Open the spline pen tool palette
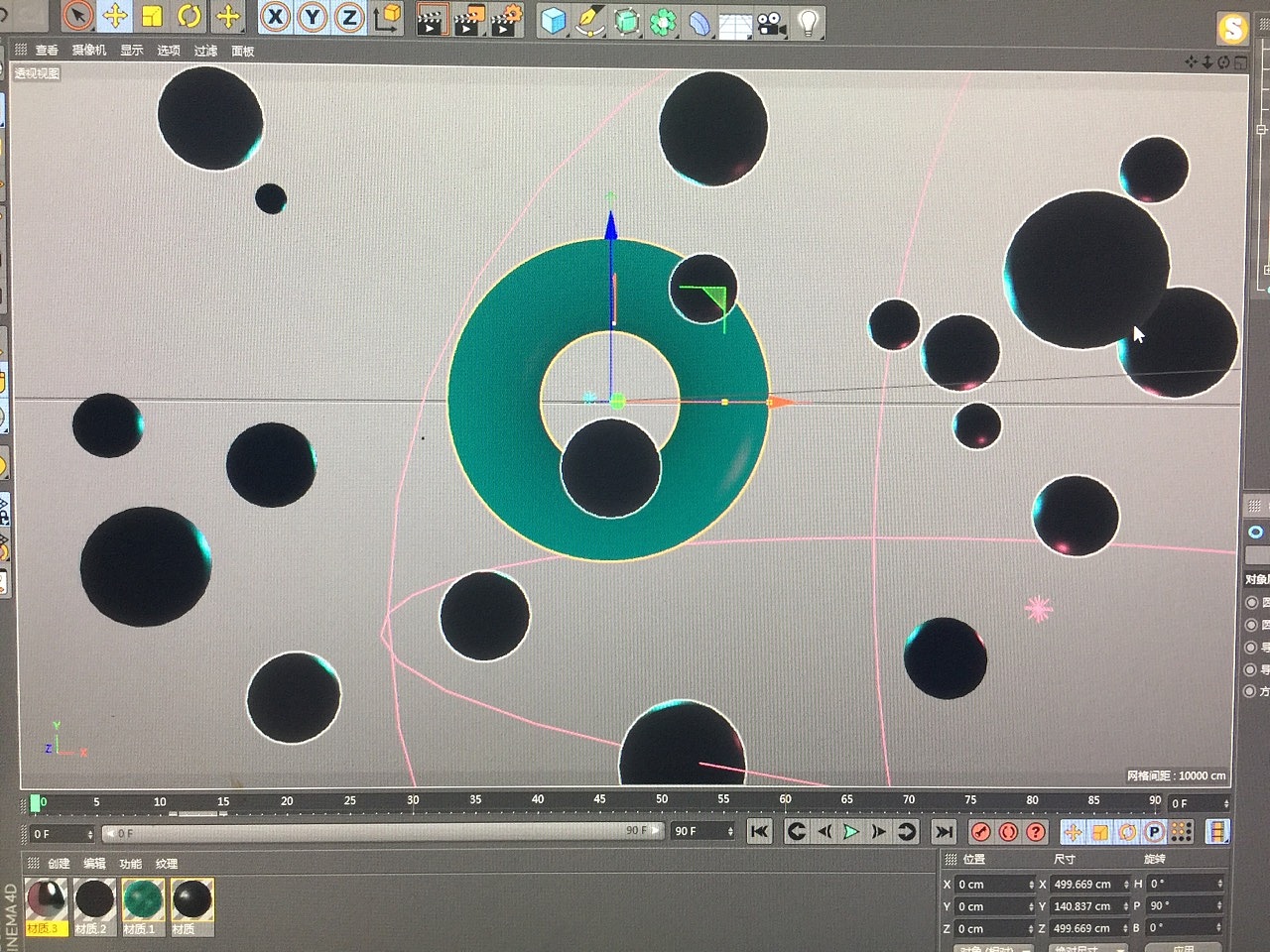This screenshot has height=952, width=1270. pyautogui.click(x=590, y=21)
